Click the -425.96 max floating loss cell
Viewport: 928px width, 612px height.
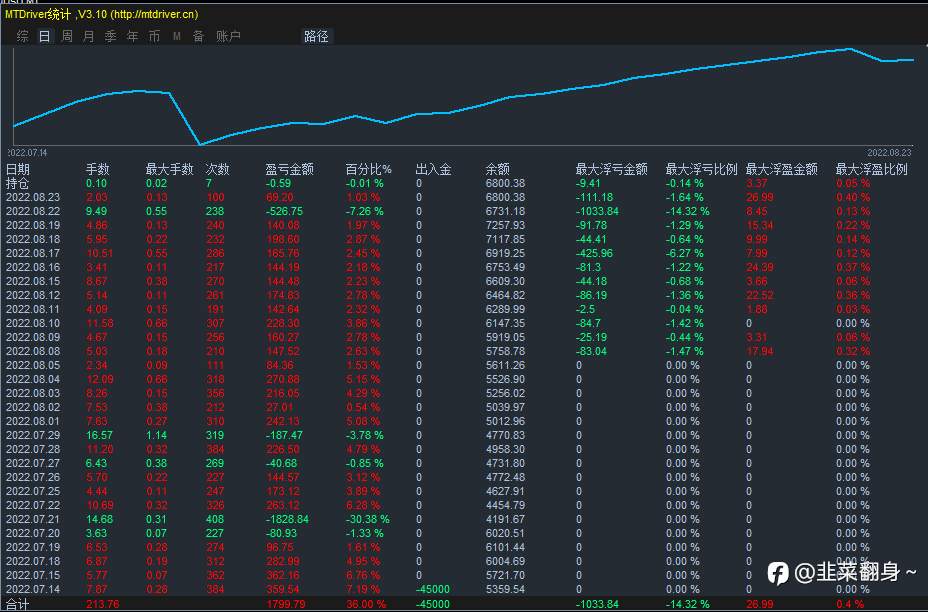[x=594, y=253]
